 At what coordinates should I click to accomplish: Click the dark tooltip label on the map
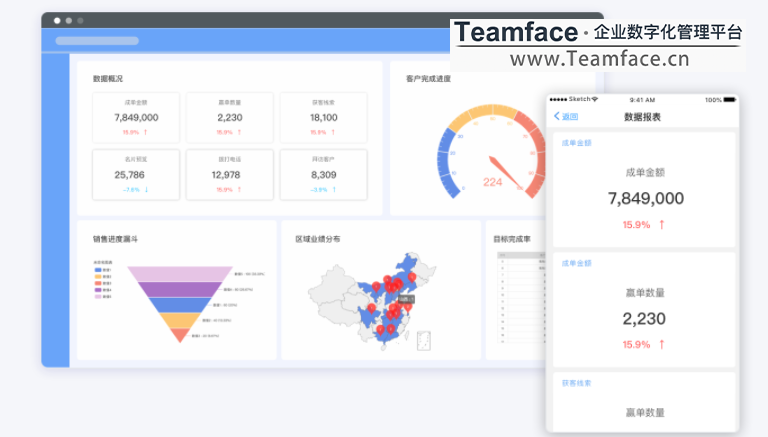pyautogui.click(x=407, y=299)
